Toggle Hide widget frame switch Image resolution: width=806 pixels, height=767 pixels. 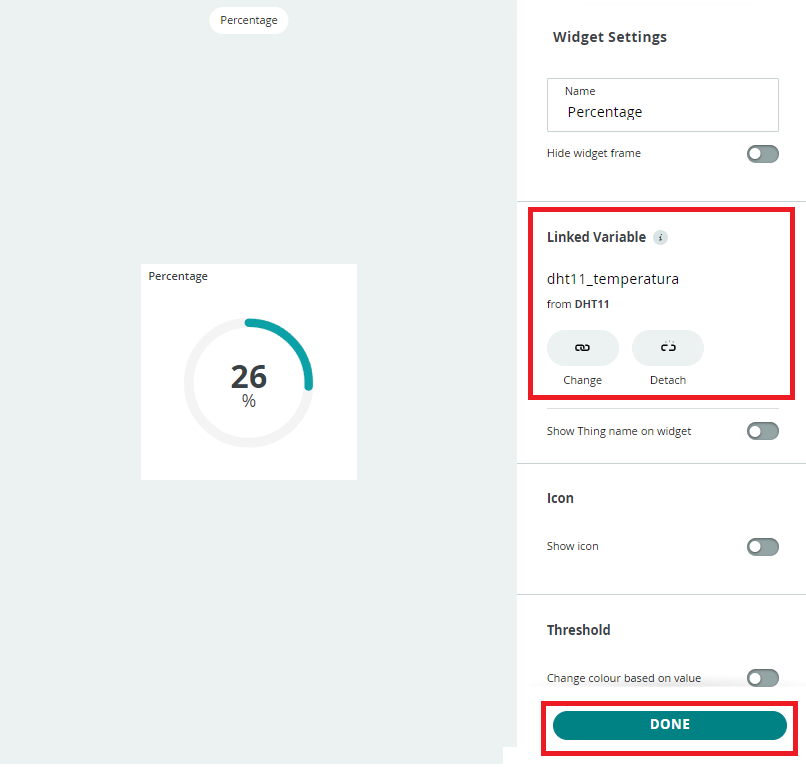click(x=762, y=154)
